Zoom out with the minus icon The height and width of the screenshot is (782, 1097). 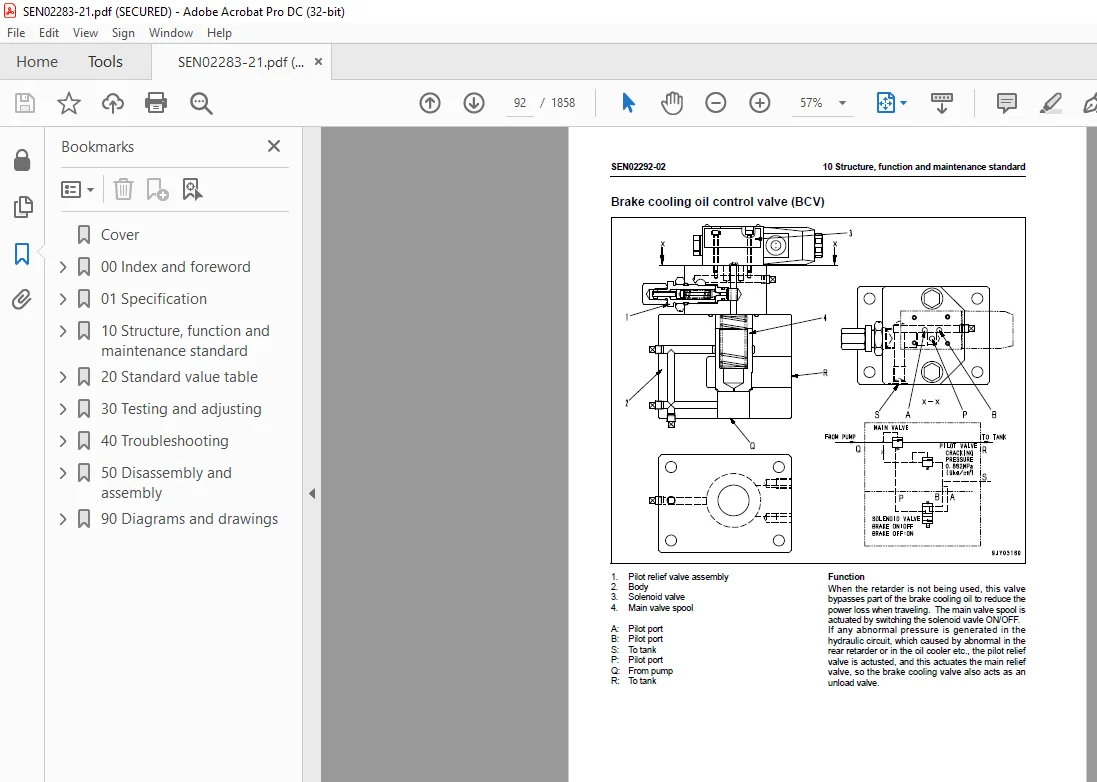[x=716, y=104]
